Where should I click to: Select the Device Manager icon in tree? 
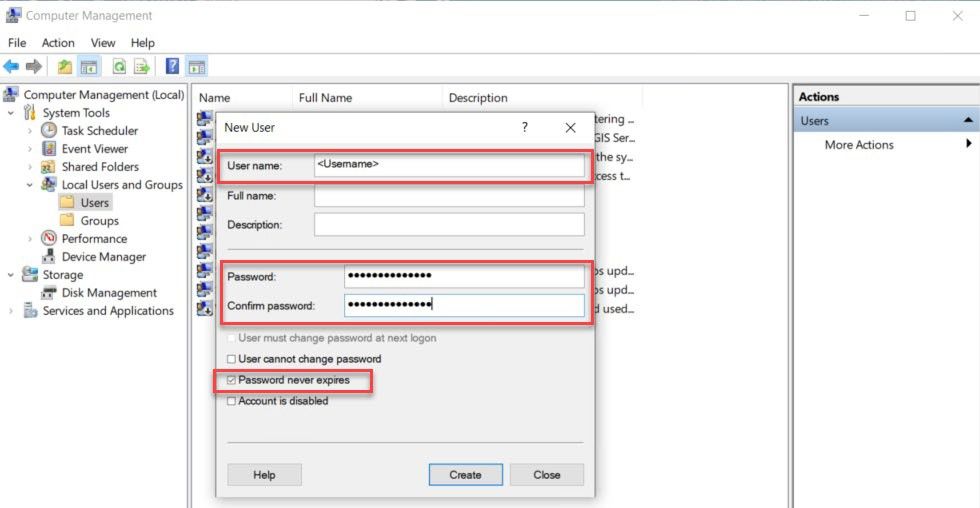click(48, 256)
